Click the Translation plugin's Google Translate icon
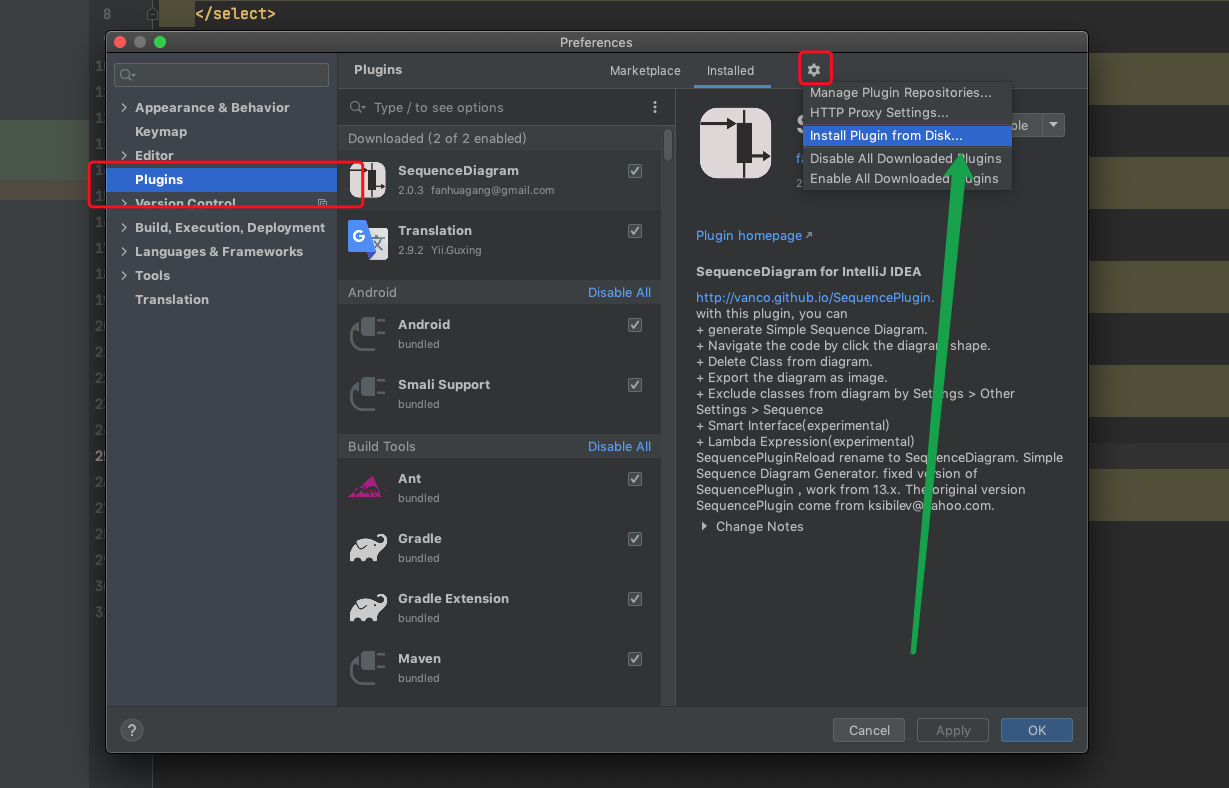 coord(366,240)
